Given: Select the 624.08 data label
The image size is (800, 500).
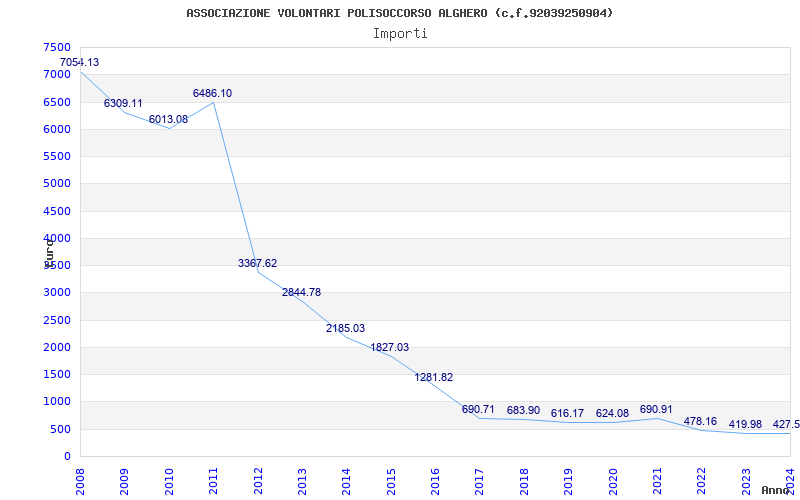Looking at the screenshot, I should coord(612,413).
